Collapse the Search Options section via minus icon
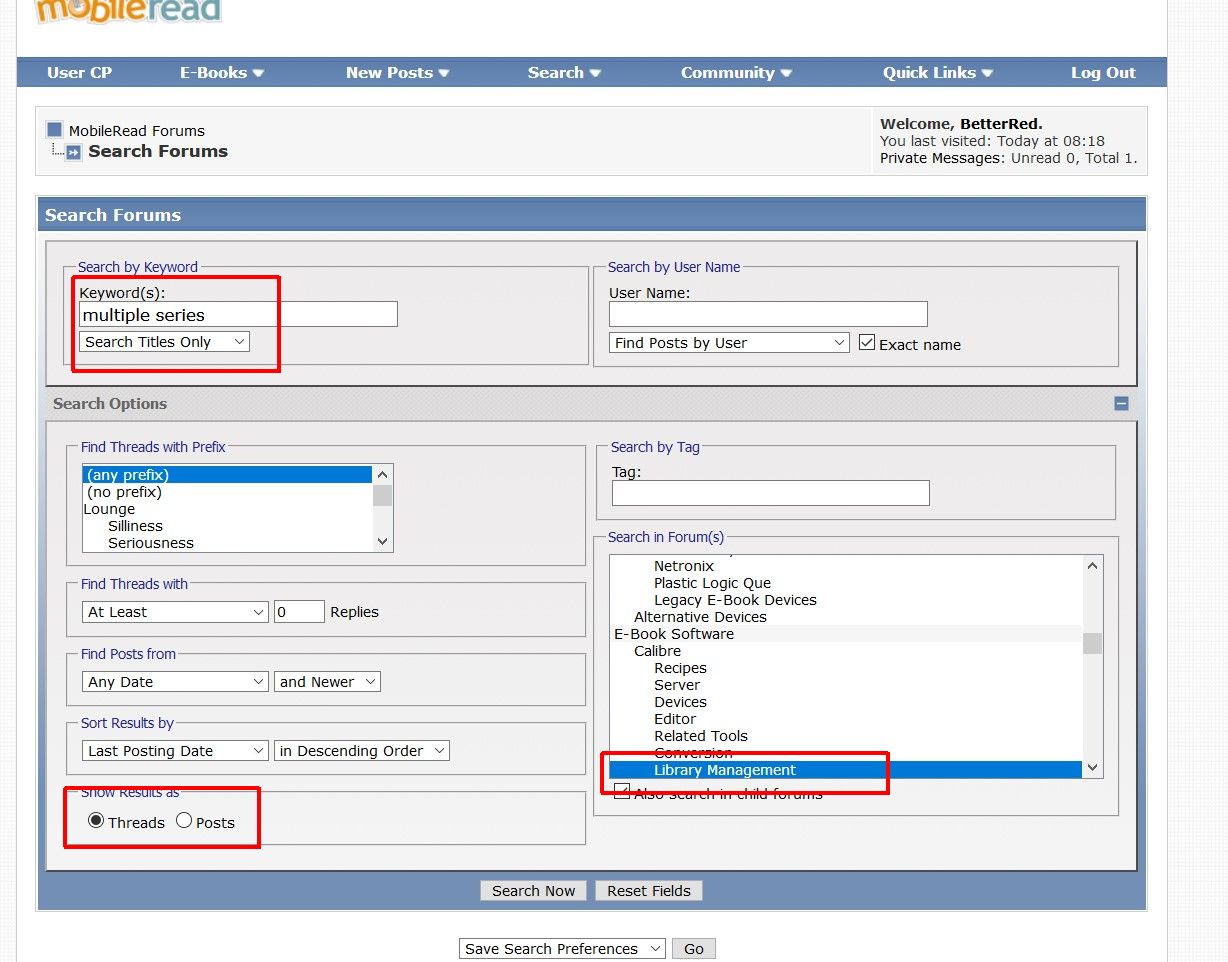 1121,404
